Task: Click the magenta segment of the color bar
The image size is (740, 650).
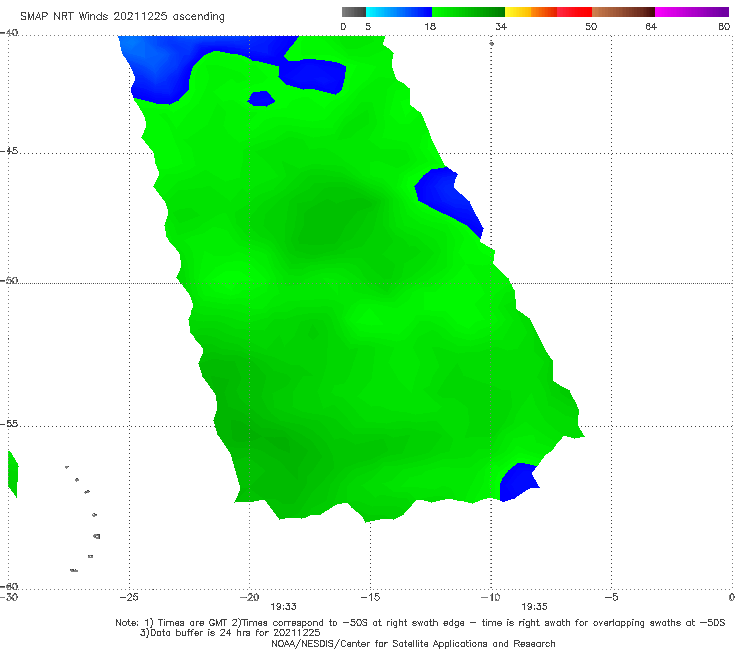Action: coord(692,12)
